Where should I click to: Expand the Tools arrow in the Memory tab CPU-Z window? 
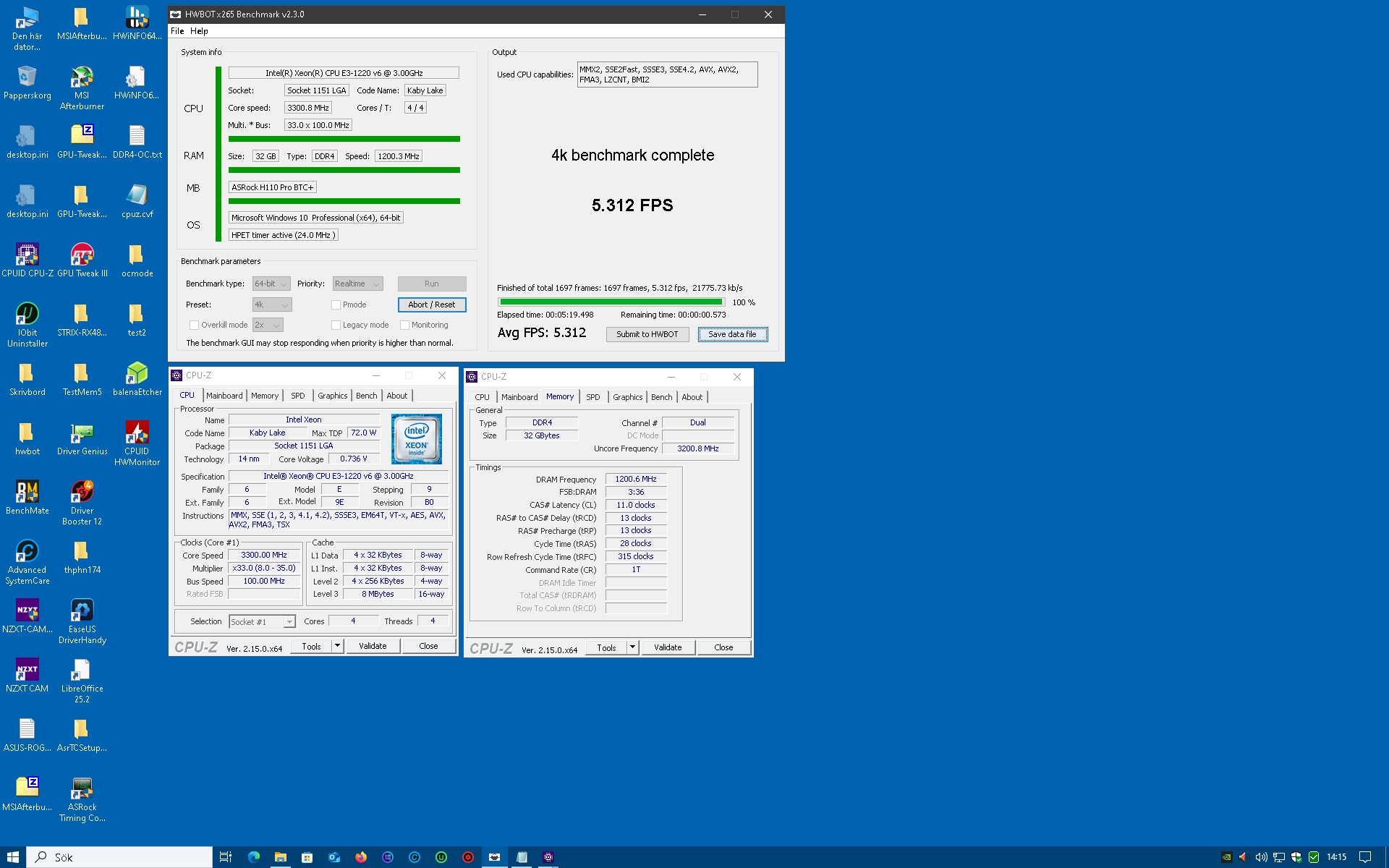632,647
